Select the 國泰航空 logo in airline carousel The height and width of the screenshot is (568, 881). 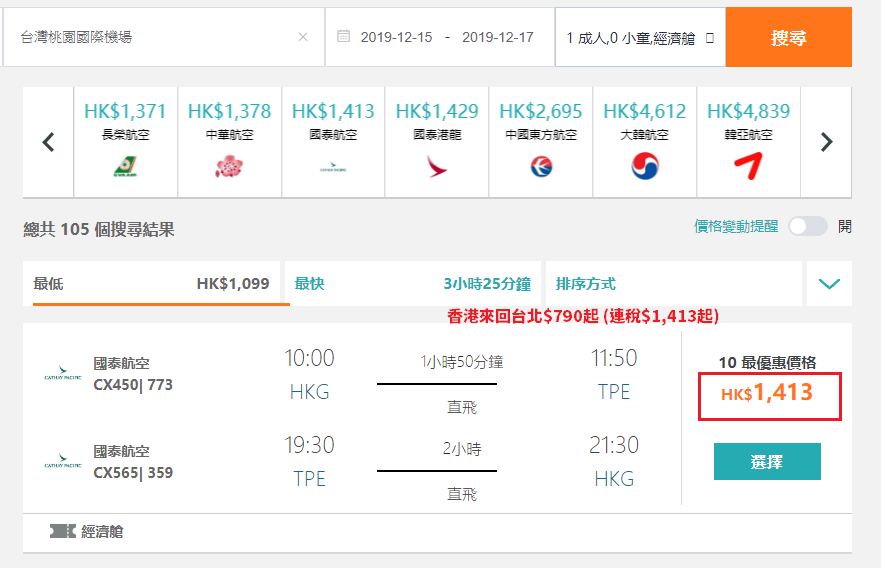pos(333,167)
